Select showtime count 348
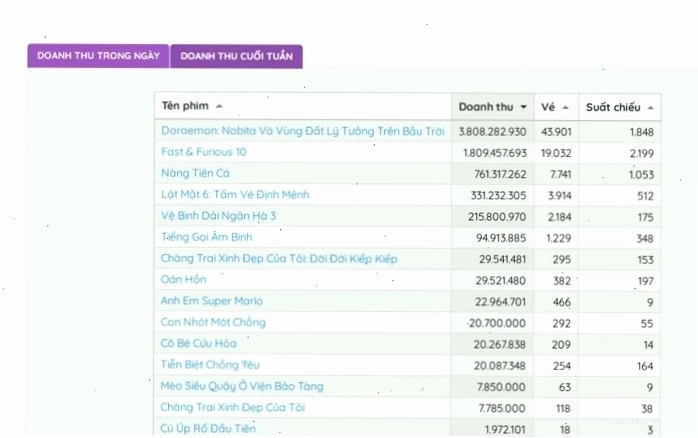This screenshot has width=698, height=438. [645, 239]
